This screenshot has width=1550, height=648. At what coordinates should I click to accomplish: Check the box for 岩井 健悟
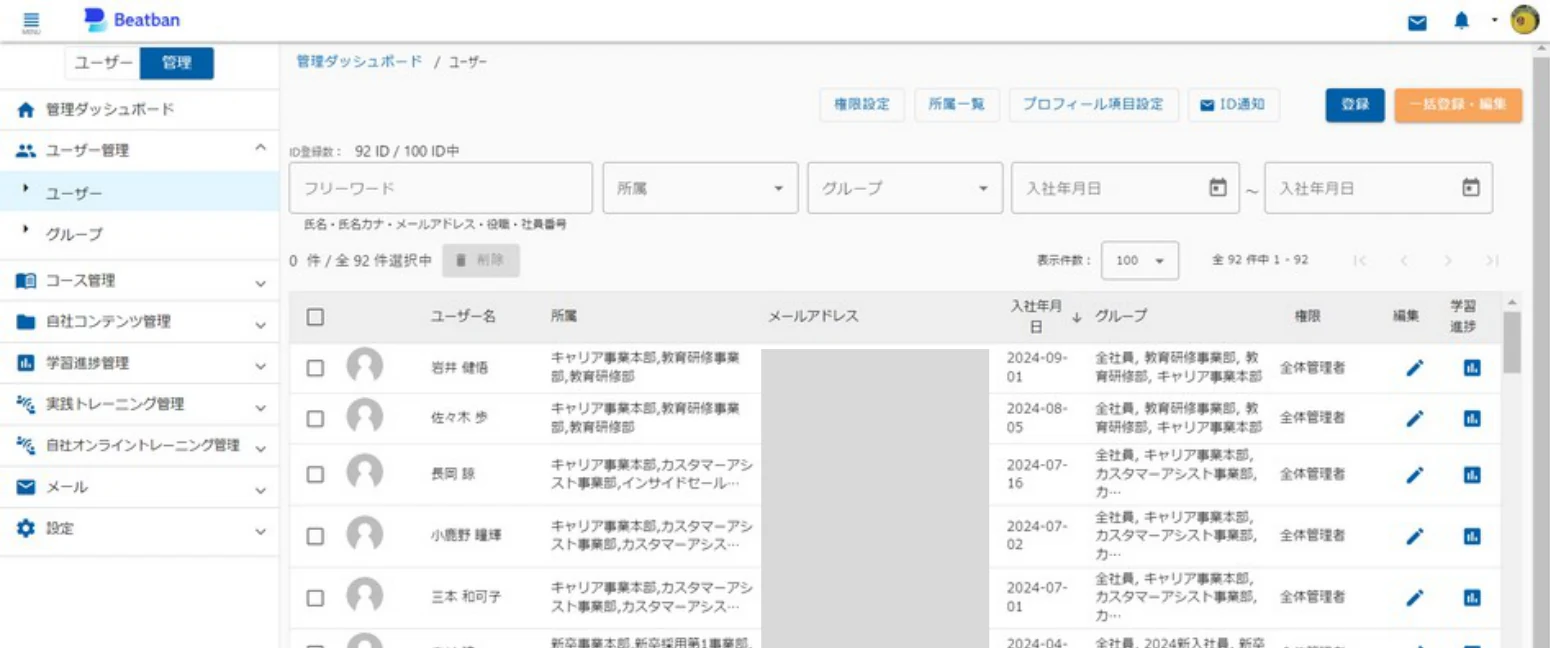tap(315, 368)
